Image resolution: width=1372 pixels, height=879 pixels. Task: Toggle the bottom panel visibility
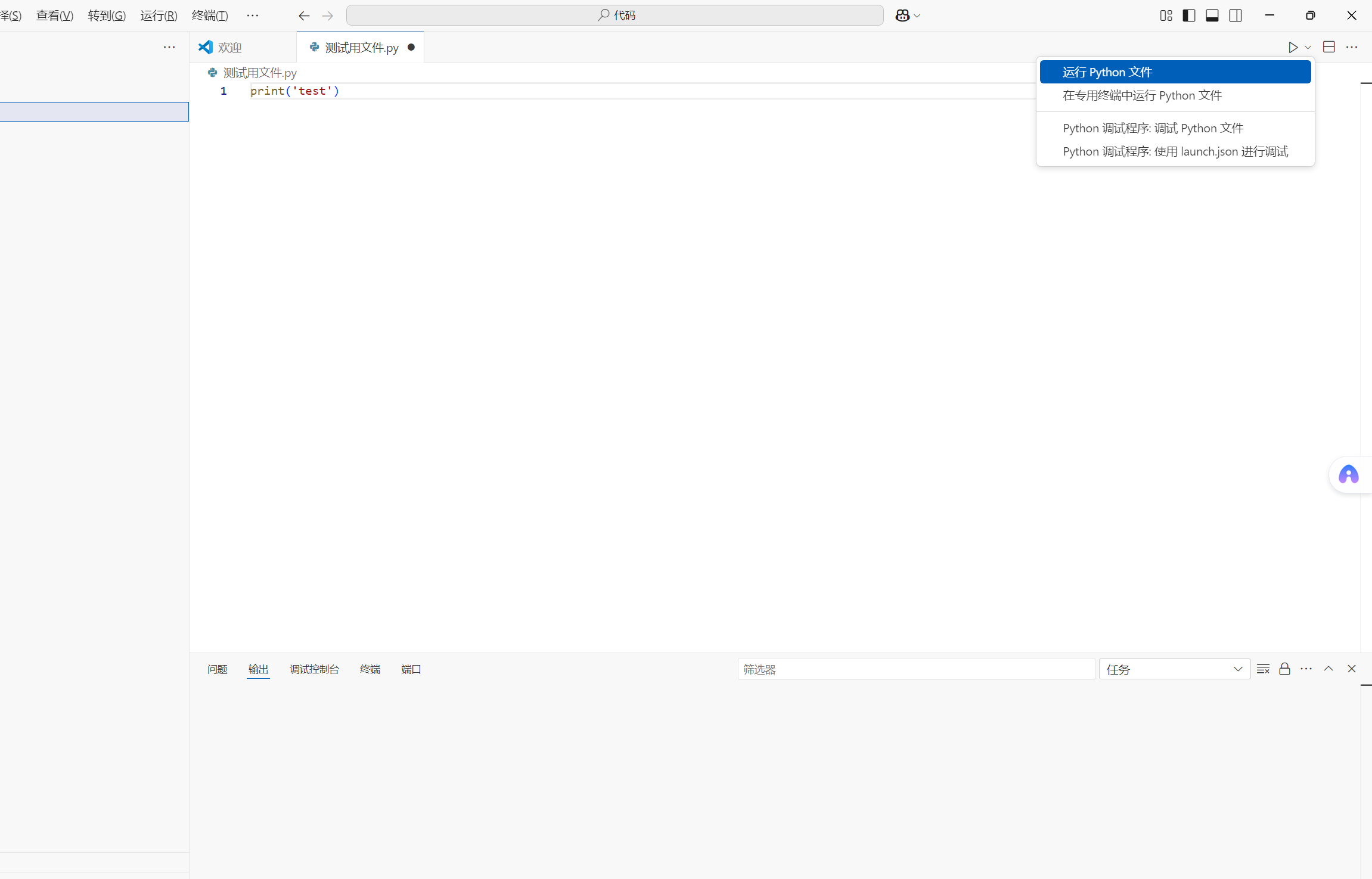click(x=1212, y=15)
